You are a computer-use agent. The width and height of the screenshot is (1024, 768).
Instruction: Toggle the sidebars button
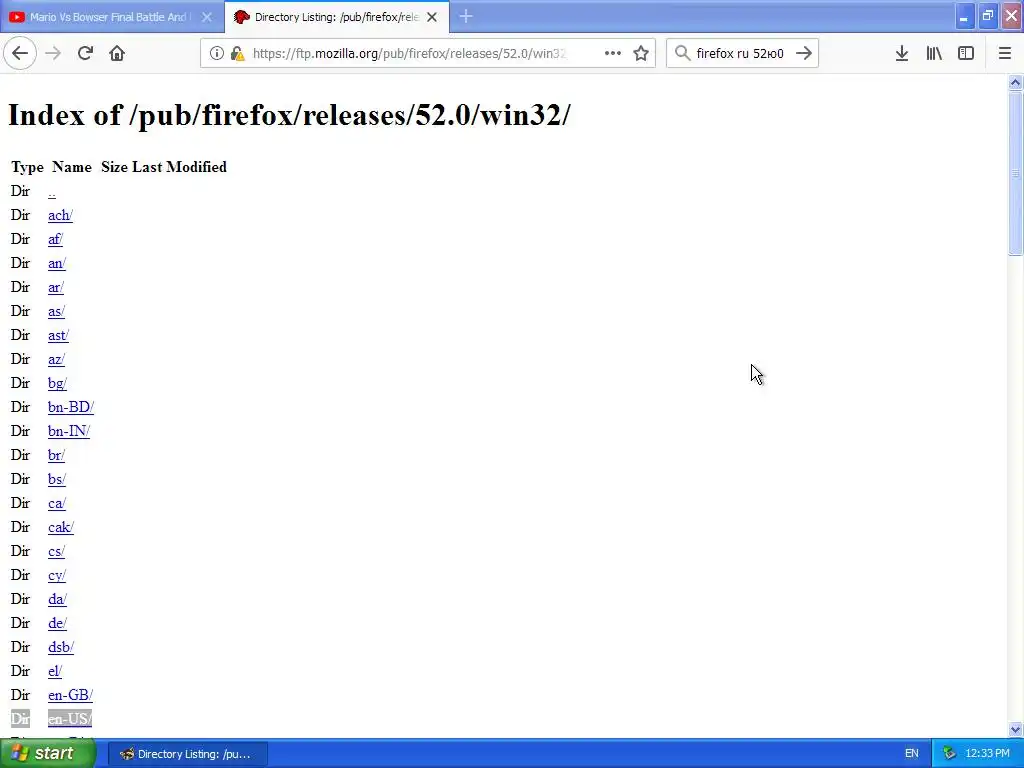(966, 54)
